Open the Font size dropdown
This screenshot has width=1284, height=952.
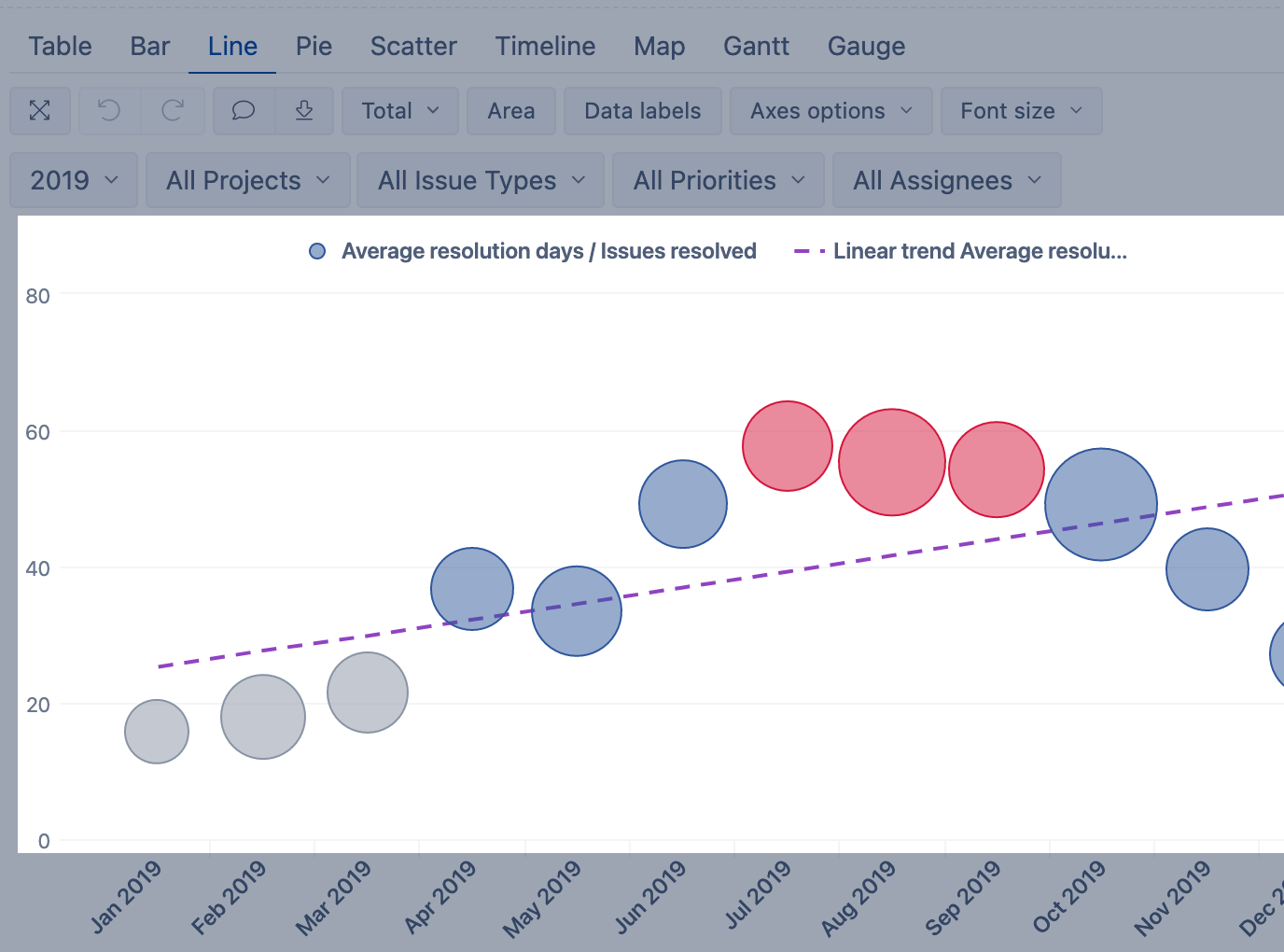tap(1021, 111)
